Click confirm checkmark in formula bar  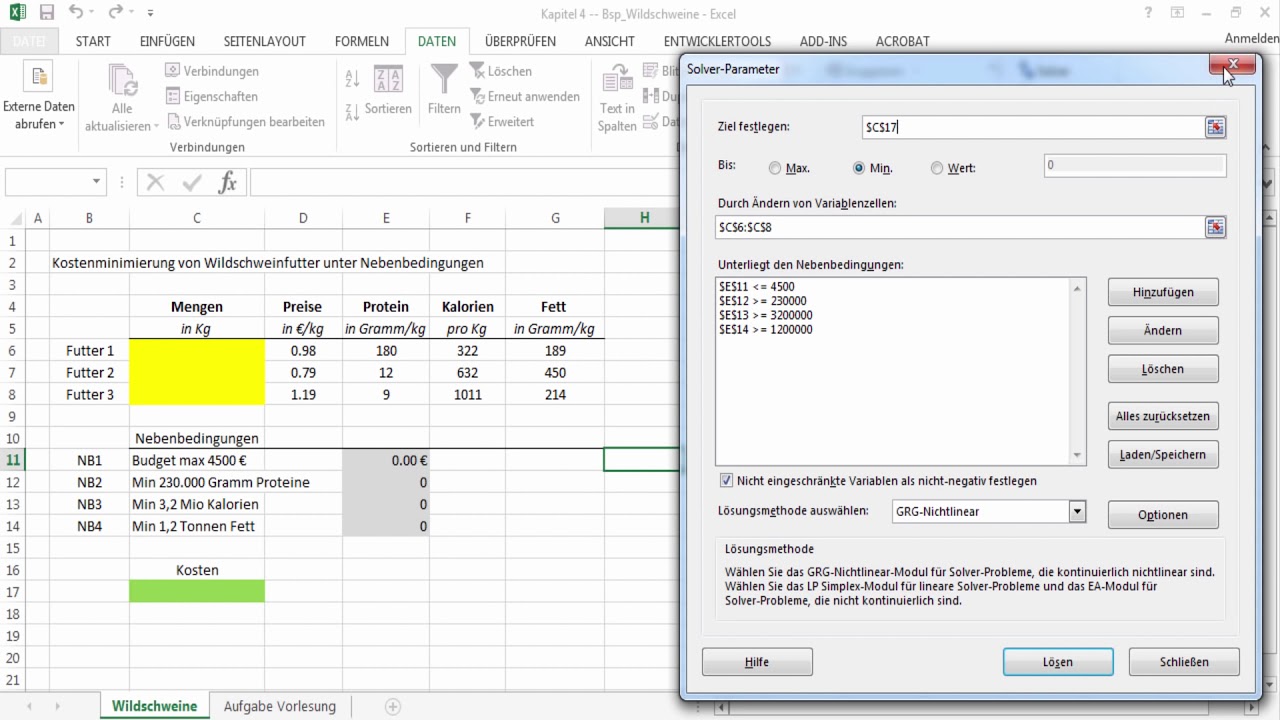click(x=191, y=182)
